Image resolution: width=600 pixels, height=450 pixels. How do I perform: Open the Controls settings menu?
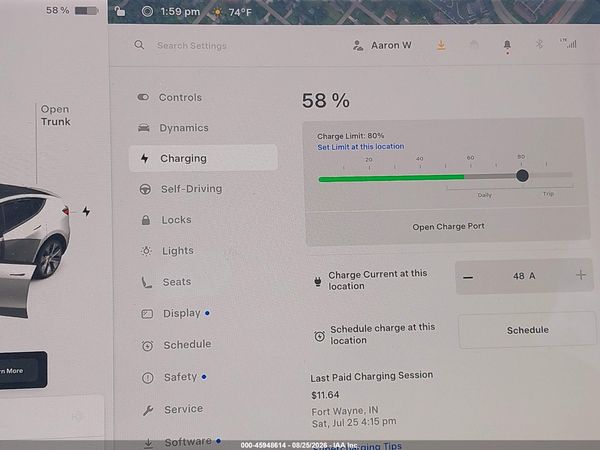tap(180, 98)
